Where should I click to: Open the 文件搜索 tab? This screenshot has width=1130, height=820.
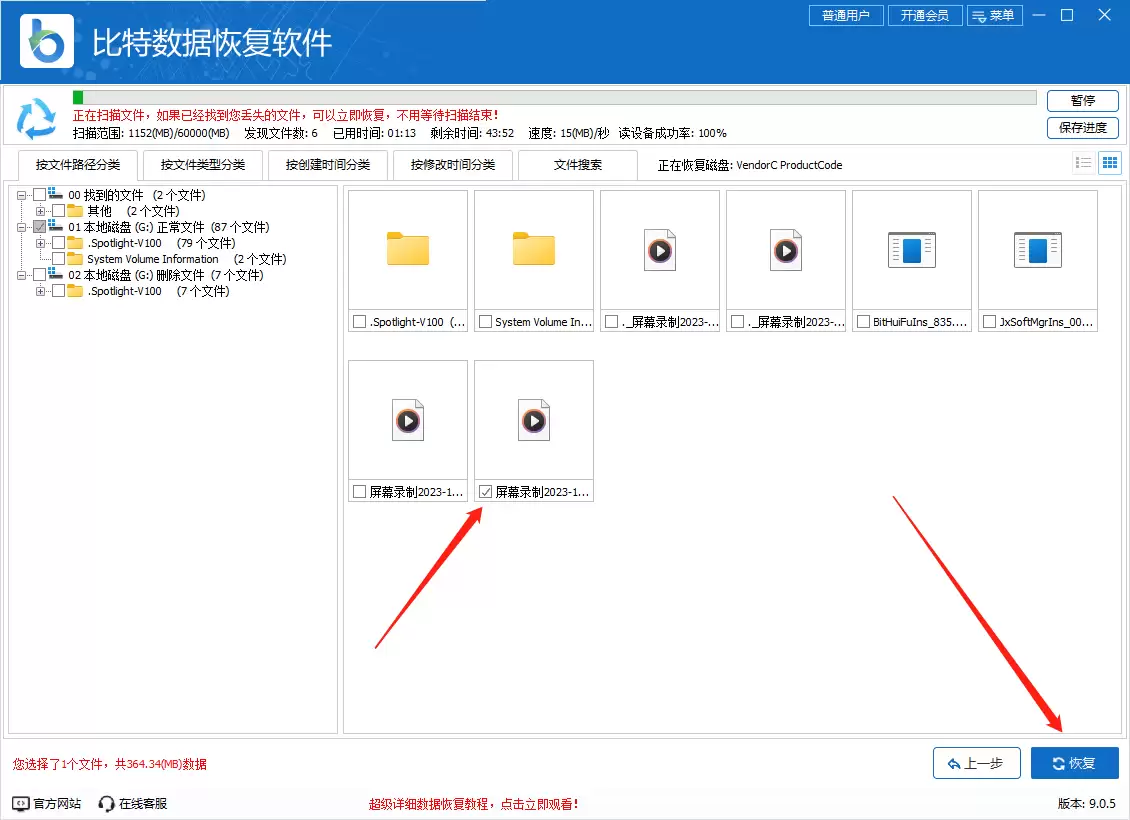click(577, 165)
